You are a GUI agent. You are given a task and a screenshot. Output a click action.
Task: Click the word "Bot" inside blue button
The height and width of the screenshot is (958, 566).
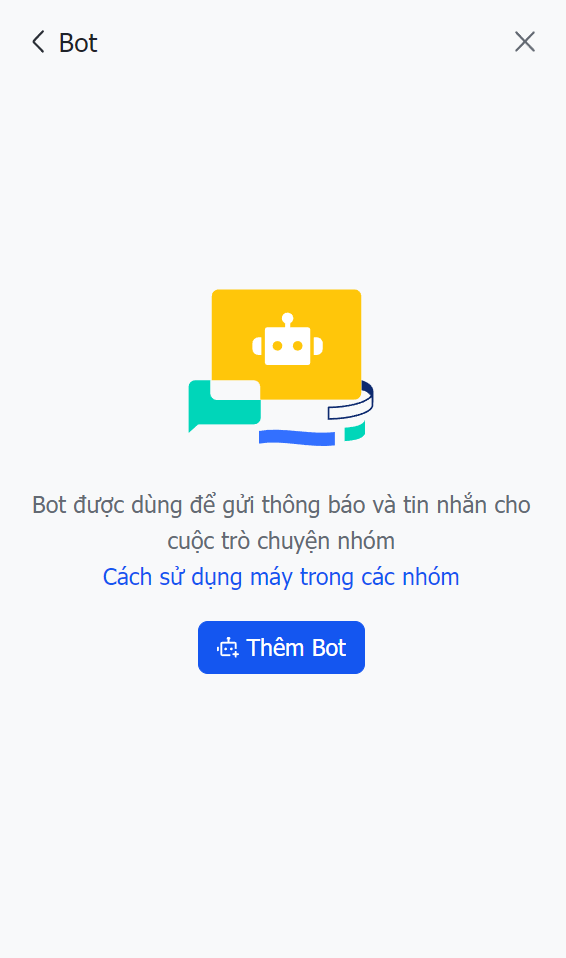pos(329,648)
